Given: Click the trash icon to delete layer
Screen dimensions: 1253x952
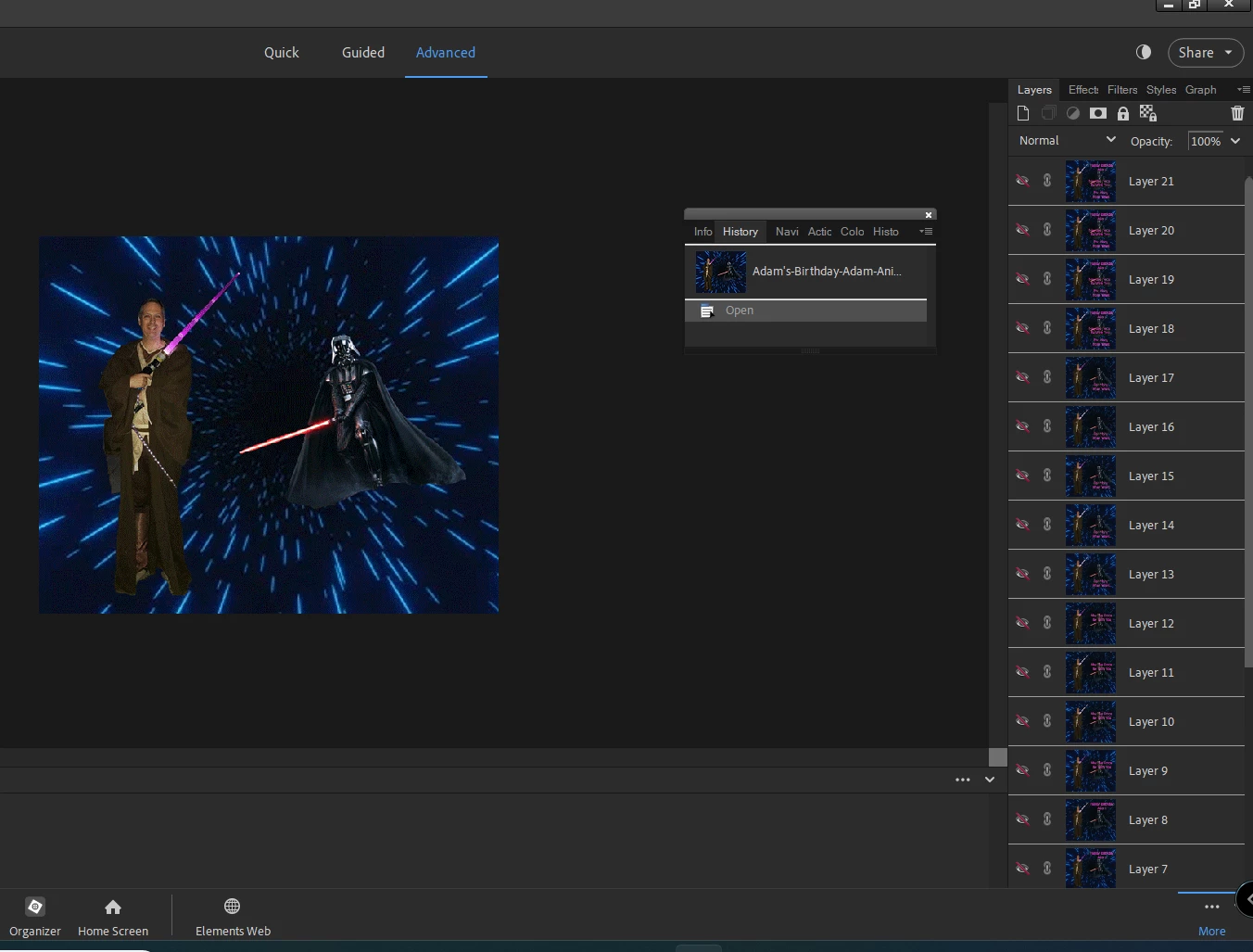Looking at the screenshot, I should [x=1237, y=113].
